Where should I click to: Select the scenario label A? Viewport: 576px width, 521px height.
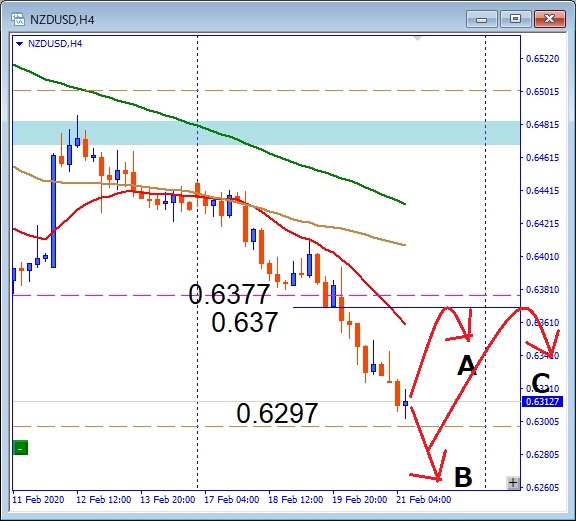coord(467,366)
